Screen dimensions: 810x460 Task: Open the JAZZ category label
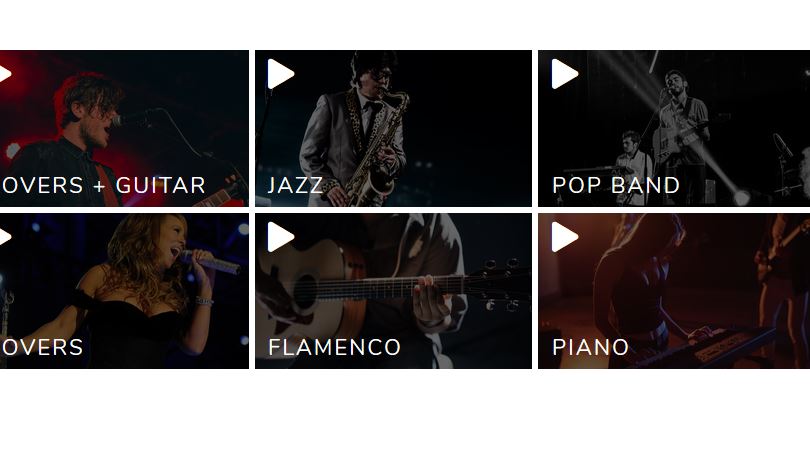click(295, 186)
